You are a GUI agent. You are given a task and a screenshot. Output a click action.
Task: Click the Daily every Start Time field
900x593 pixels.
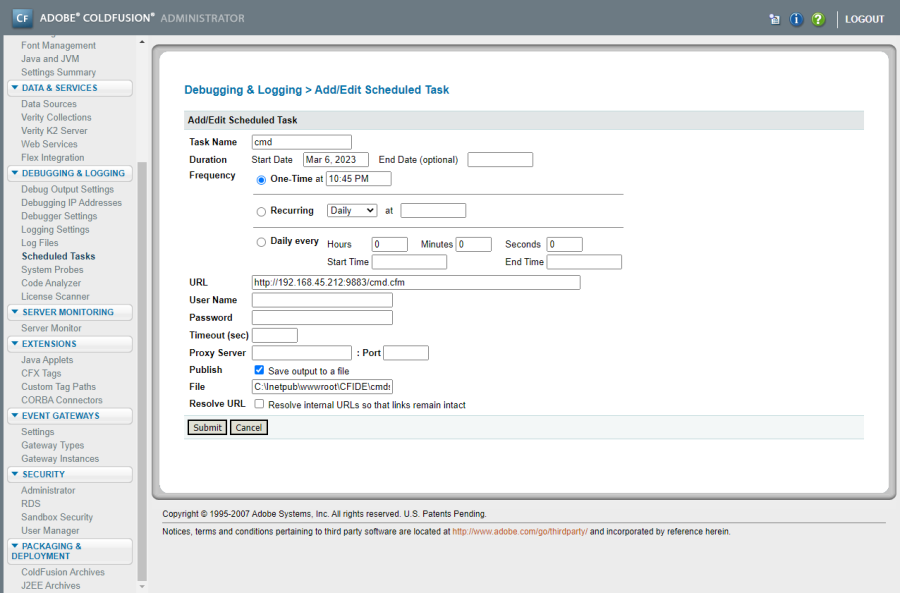(x=409, y=262)
